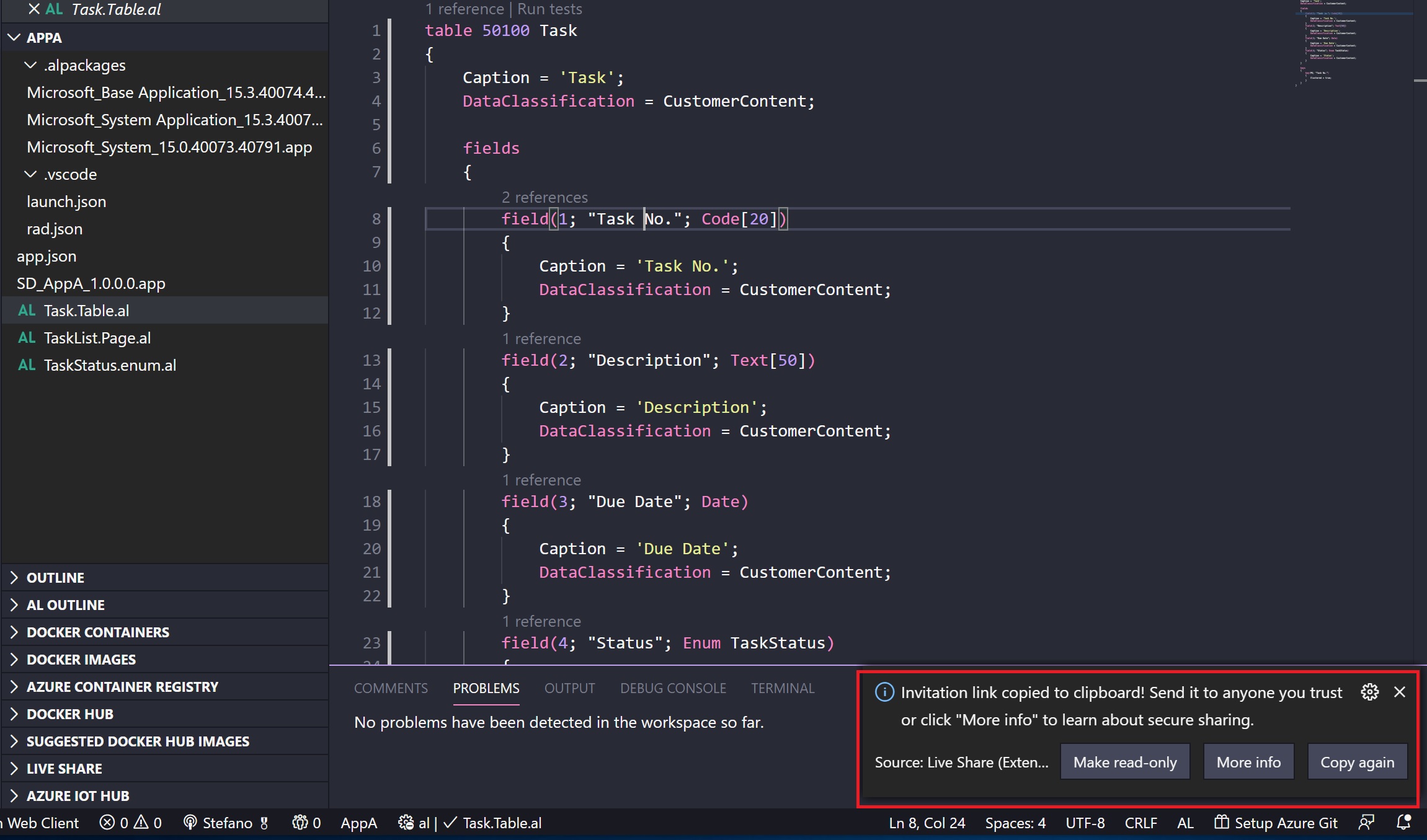Image resolution: width=1427 pixels, height=840 pixels.
Task: Make the Live Share session read-only
Action: [x=1124, y=761]
